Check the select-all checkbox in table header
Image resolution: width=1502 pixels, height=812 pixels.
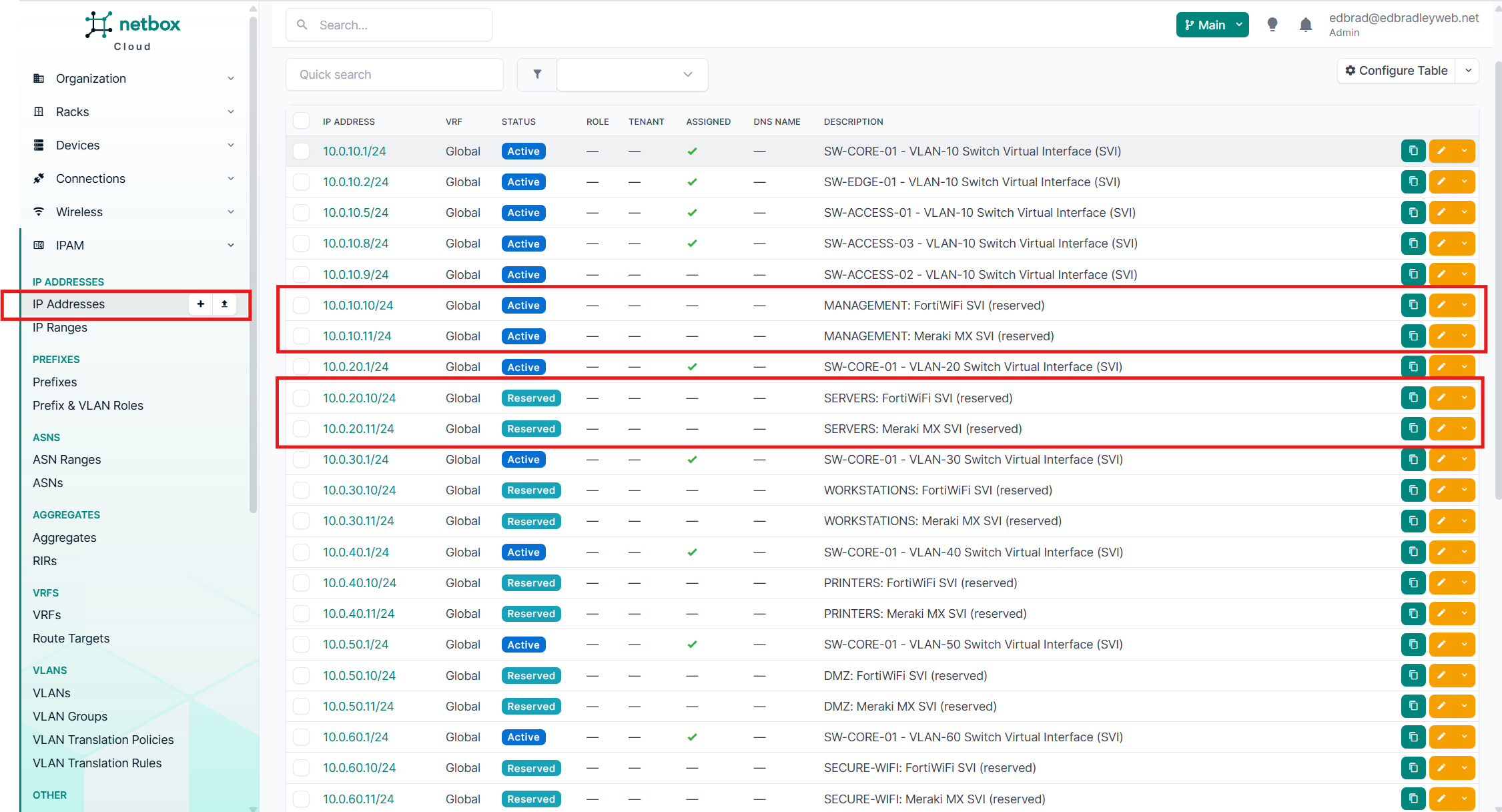pyautogui.click(x=302, y=121)
